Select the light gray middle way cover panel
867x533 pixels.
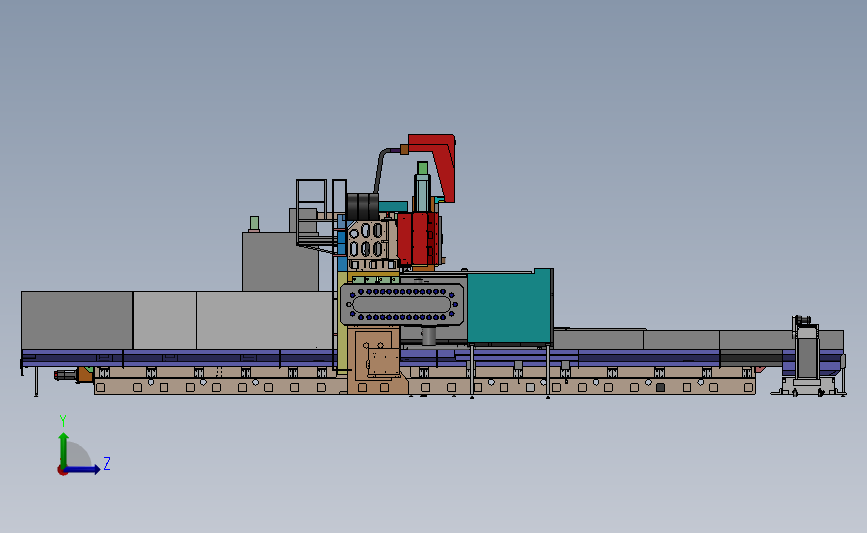165,320
